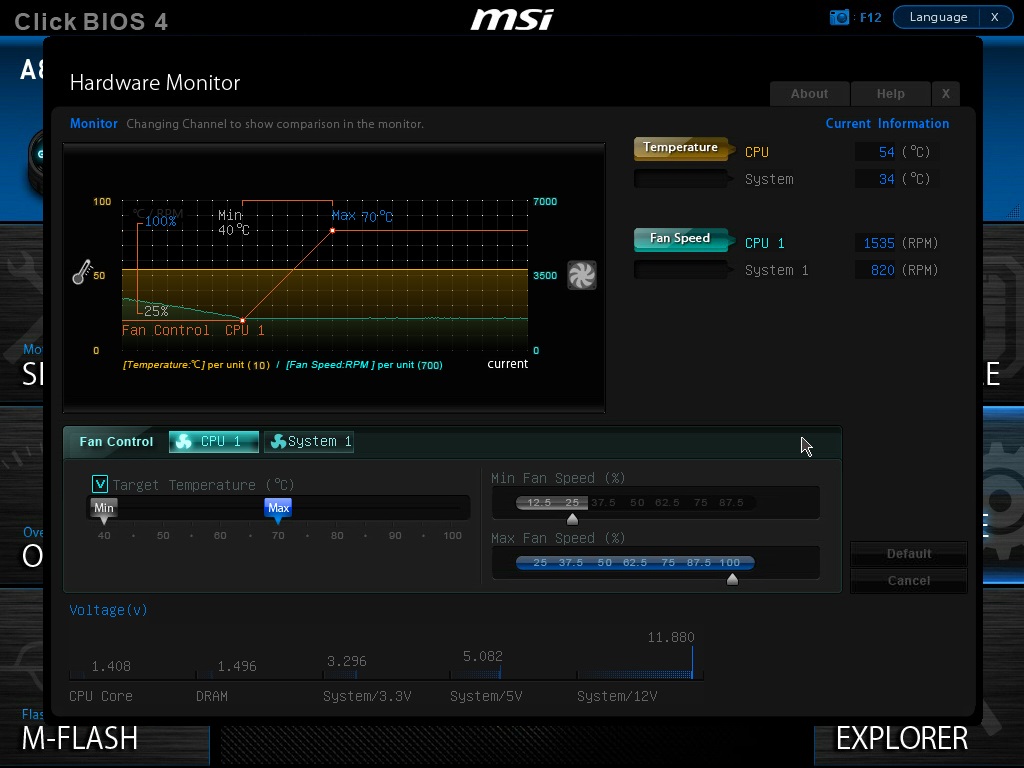Toggle the Target Temperature checkbox
This screenshot has height=768, width=1024.
(x=99, y=484)
